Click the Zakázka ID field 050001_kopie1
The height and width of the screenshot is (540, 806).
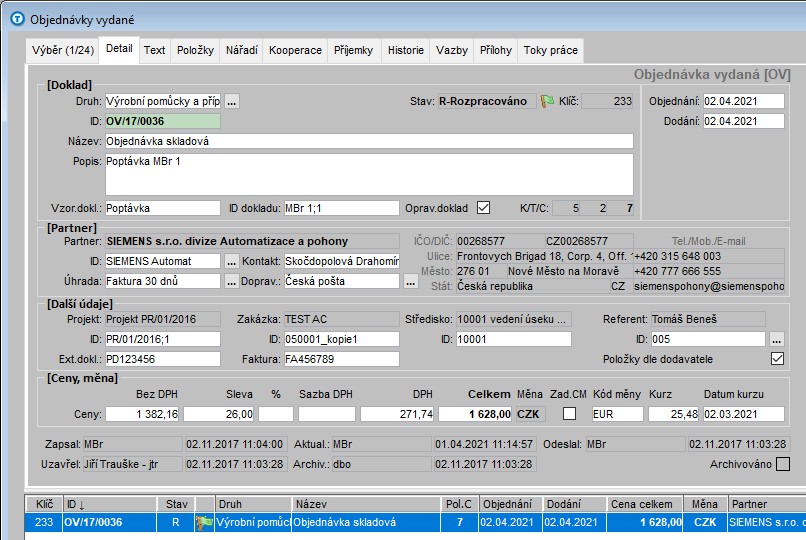pyautogui.click(x=341, y=339)
